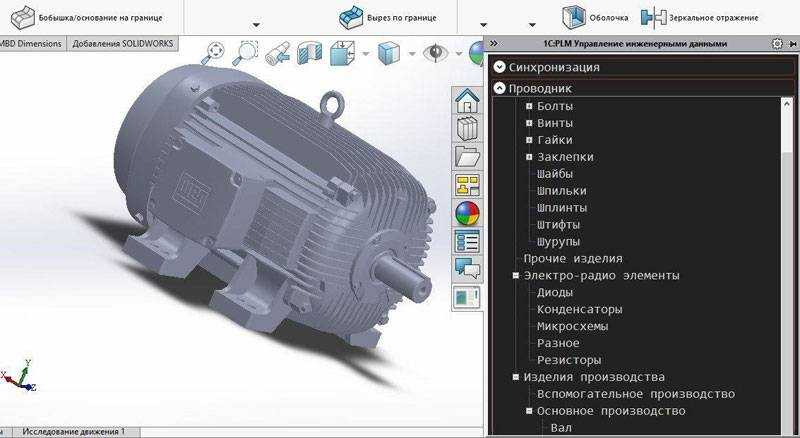Select Вал in the tree
Viewport: 800px width, 438px height.
[x=561, y=428]
